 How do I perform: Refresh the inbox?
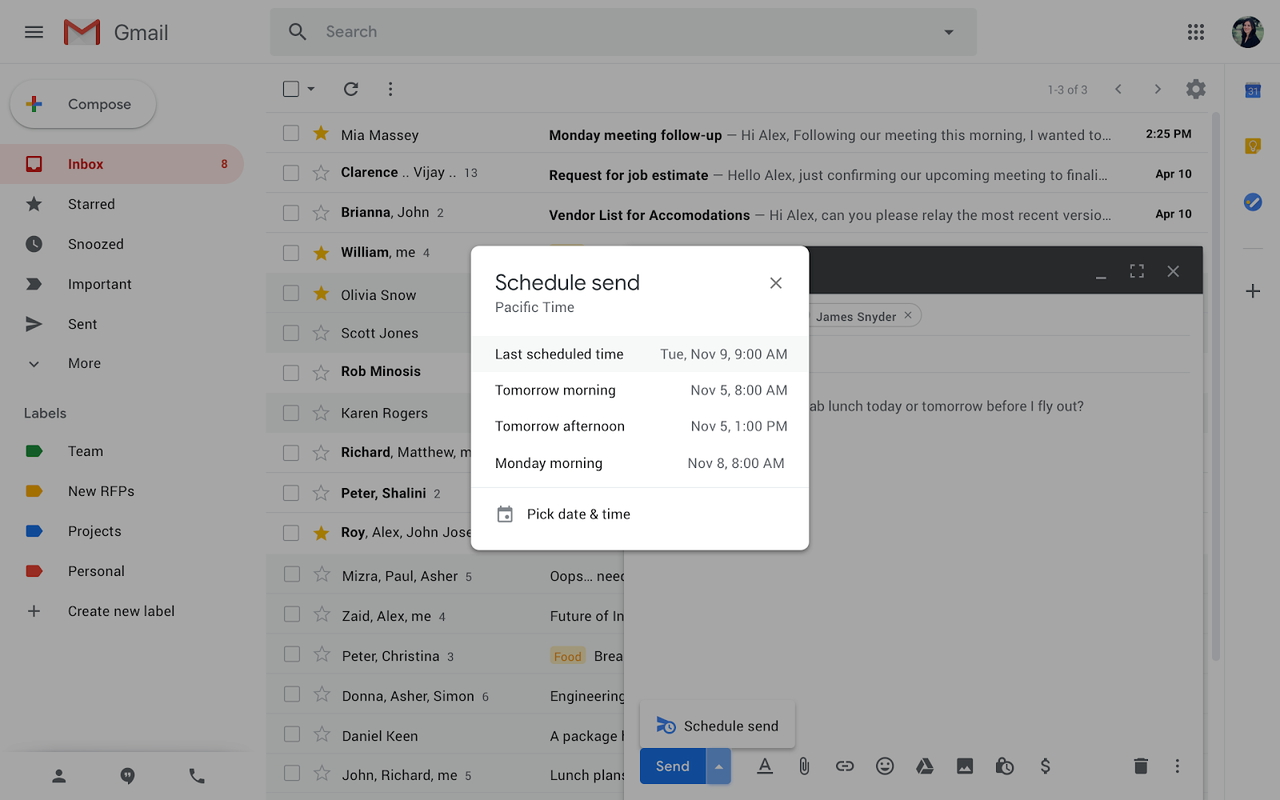[x=350, y=88]
